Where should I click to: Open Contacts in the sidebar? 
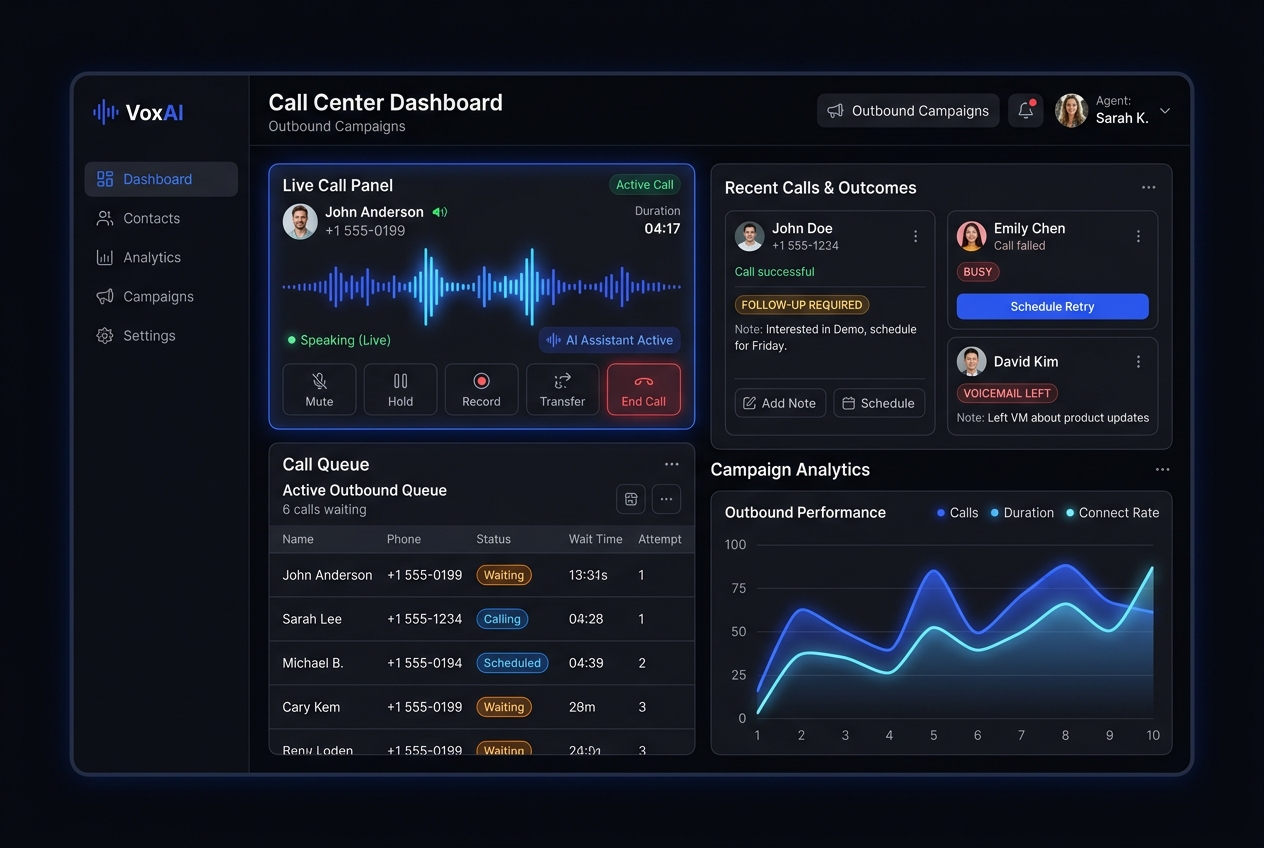click(x=138, y=218)
